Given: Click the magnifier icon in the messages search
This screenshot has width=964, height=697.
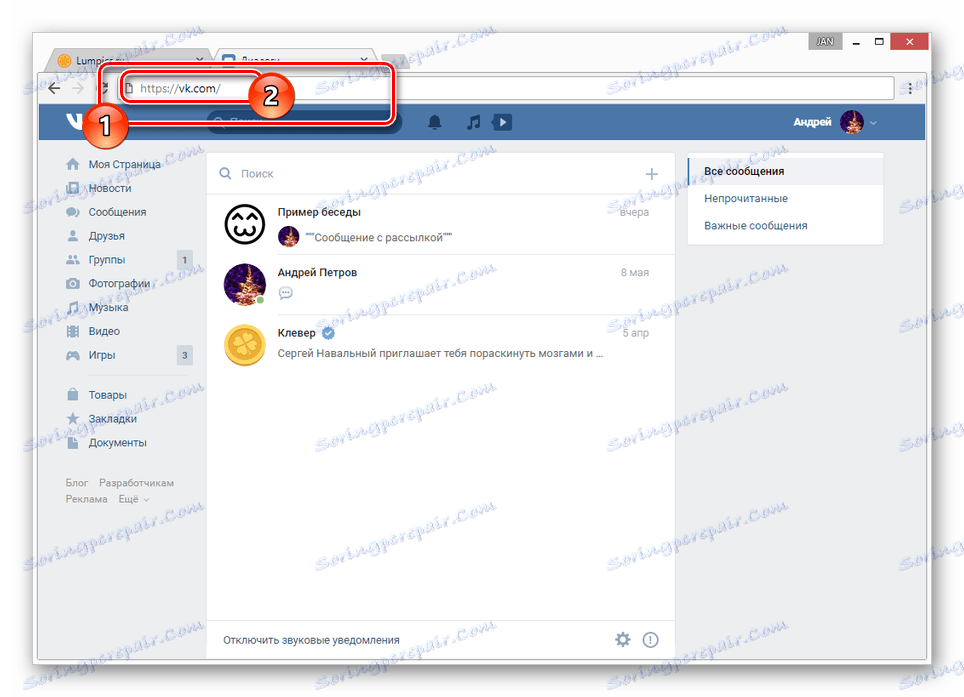Looking at the screenshot, I should point(226,174).
